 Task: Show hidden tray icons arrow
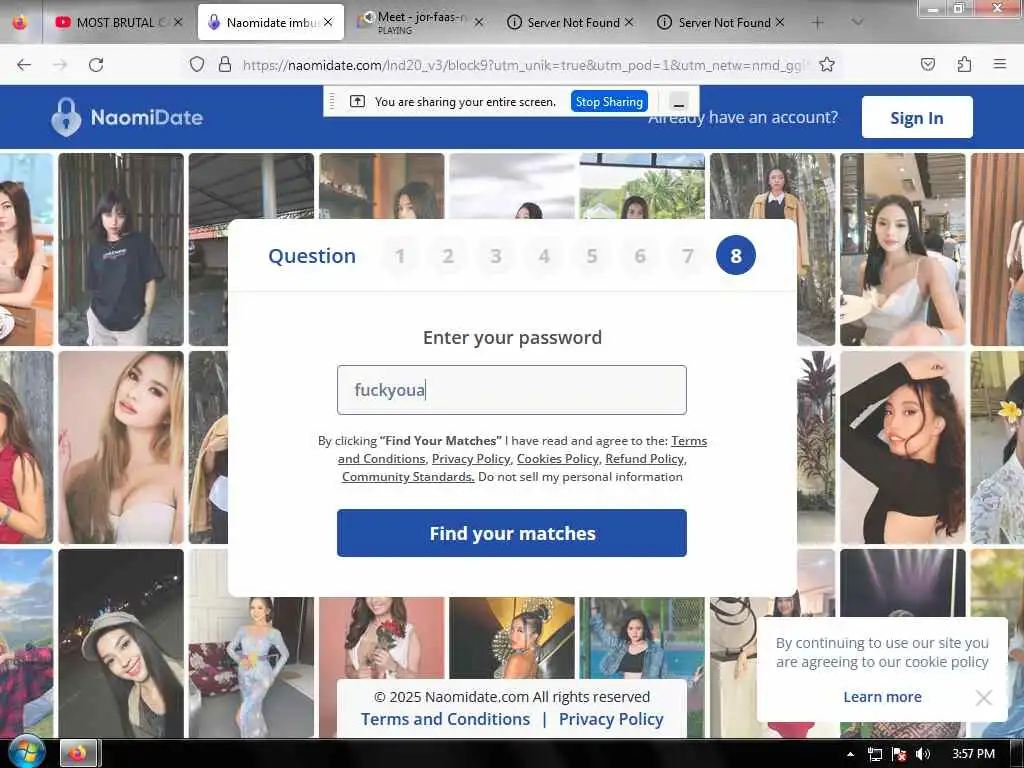coord(850,754)
